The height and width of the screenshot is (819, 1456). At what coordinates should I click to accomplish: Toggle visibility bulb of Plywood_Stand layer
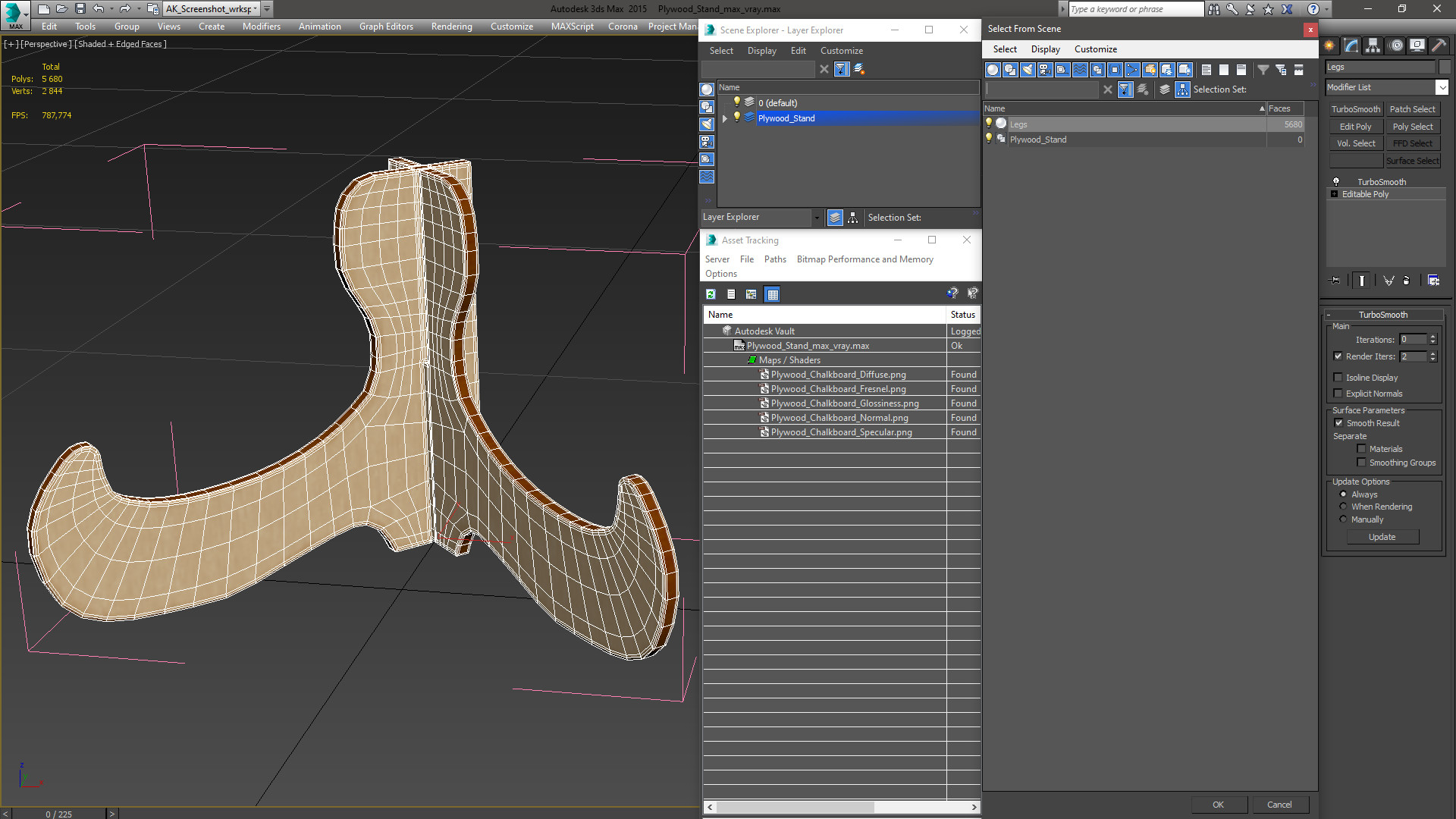736,118
